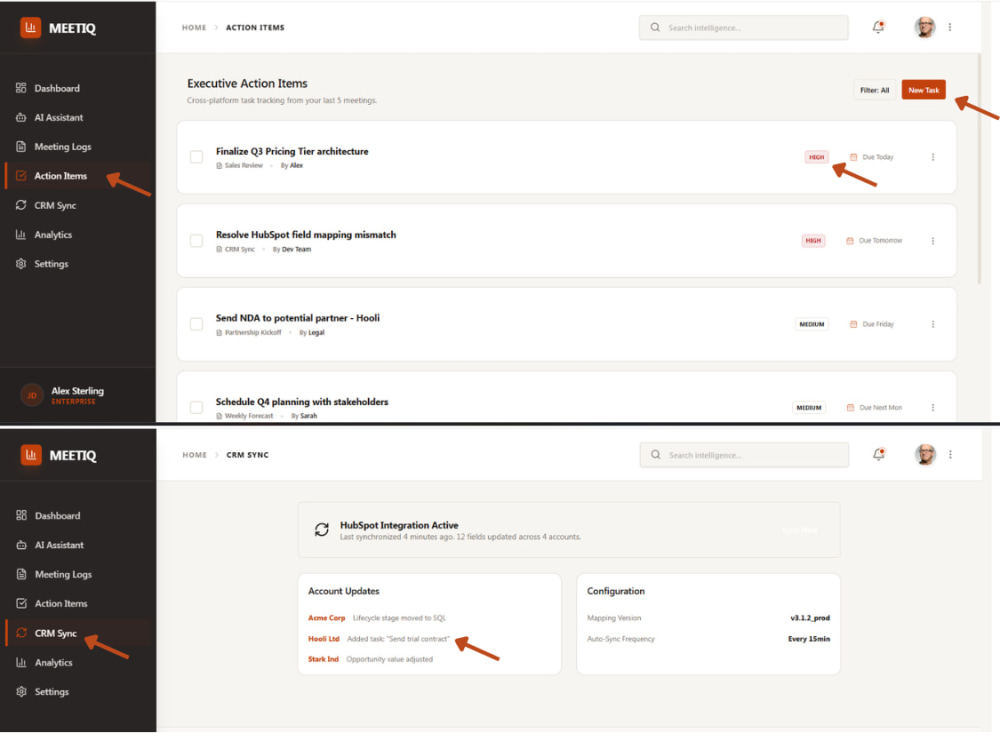
Task: Open the Hooli Ltd account update
Action: click(379, 639)
